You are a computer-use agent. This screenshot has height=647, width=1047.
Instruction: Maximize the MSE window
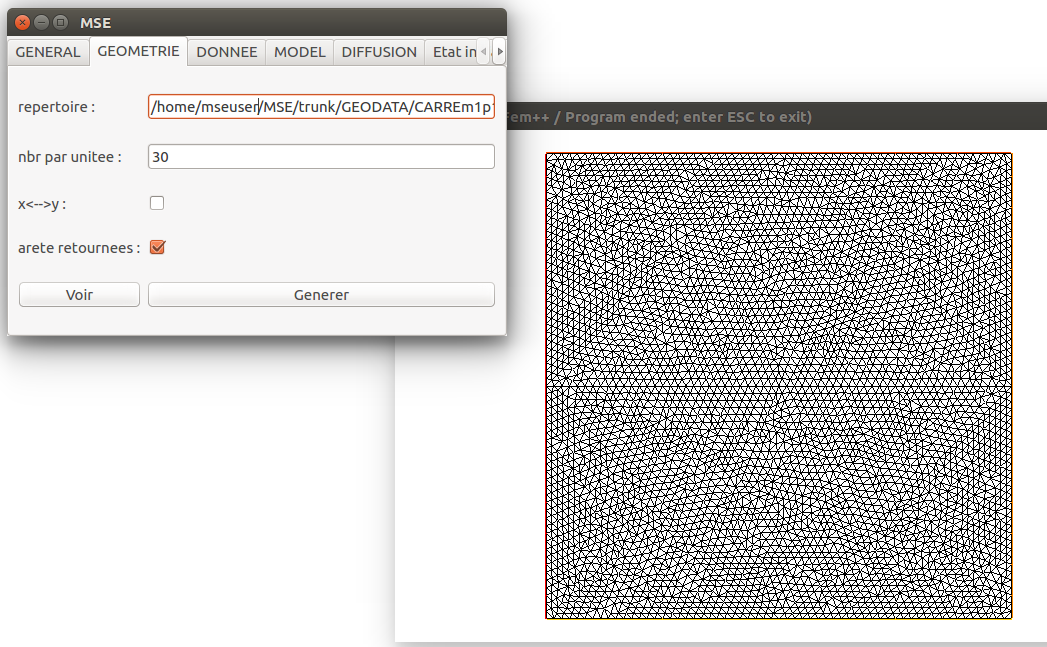[61, 21]
